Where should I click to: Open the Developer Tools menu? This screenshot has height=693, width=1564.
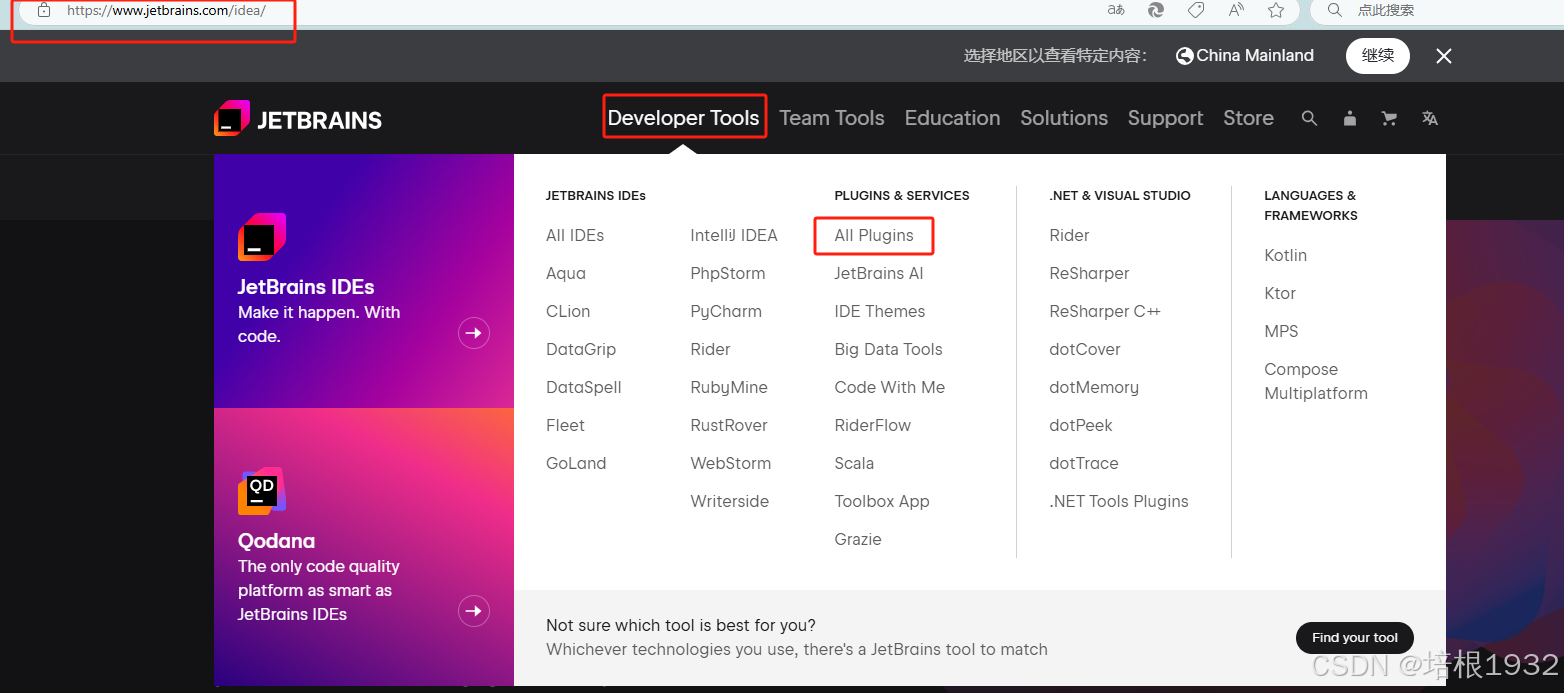(684, 118)
